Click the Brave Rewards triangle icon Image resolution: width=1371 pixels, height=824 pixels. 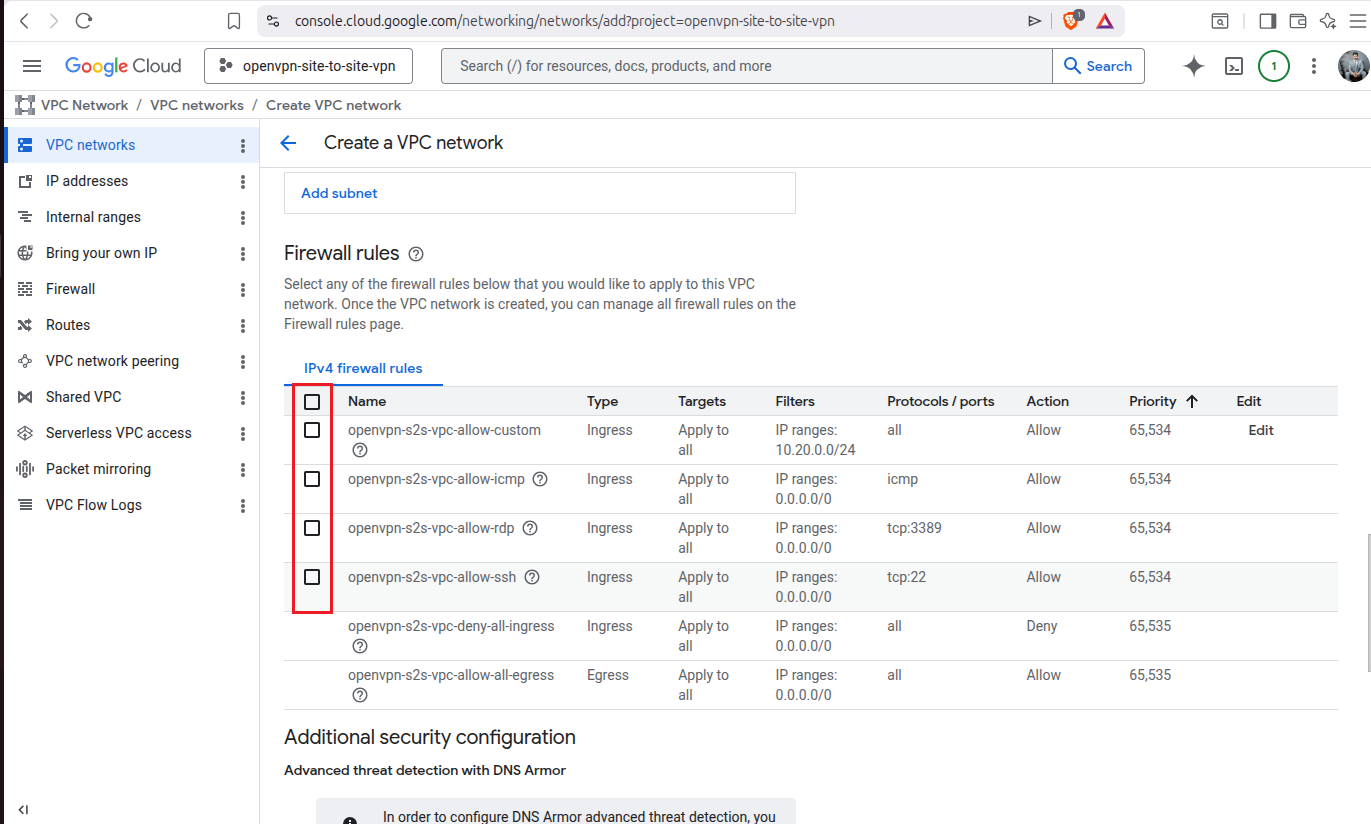pos(1105,21)
